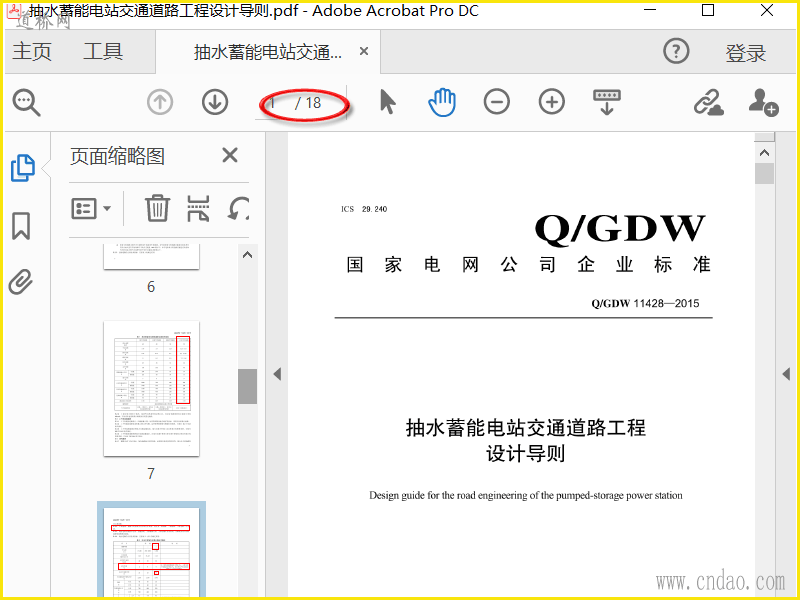Select the page 6 thumbnail
Viewport: 800px width, 600px height.
151,256
